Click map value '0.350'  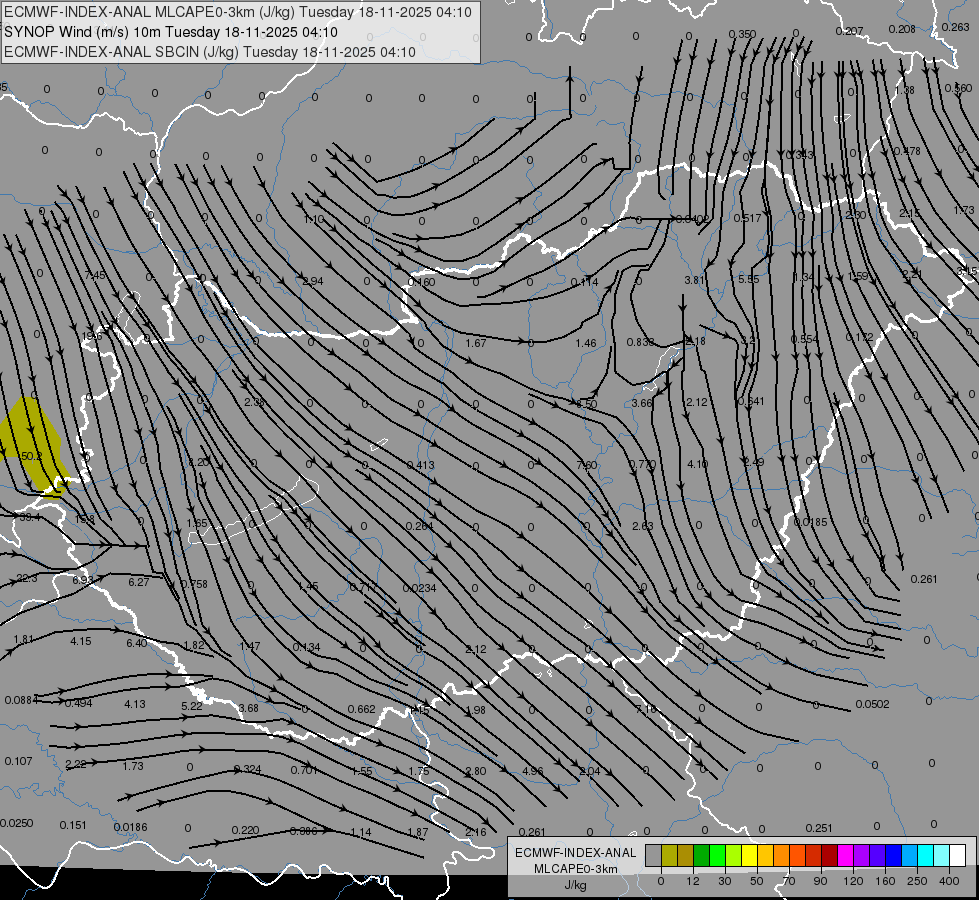tap(742, 34)
